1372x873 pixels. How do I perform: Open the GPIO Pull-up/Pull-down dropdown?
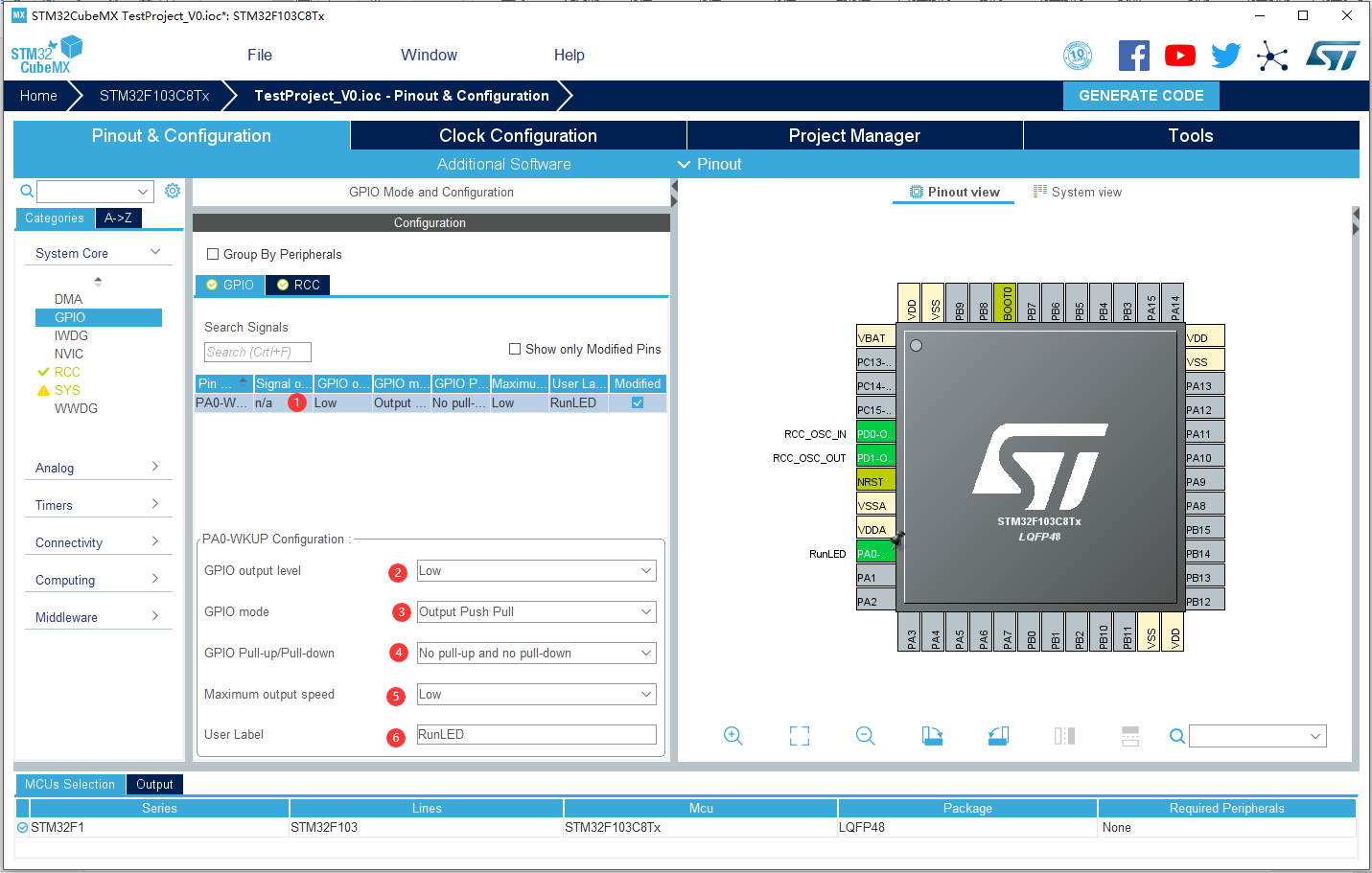537,654
